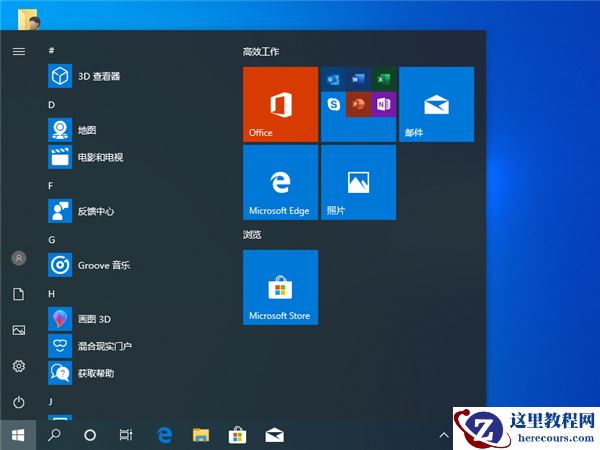Open Task View on the taskbar
The height and width of the screenshot is (450, 600).
pyautogui.click(x=126, y=435)
